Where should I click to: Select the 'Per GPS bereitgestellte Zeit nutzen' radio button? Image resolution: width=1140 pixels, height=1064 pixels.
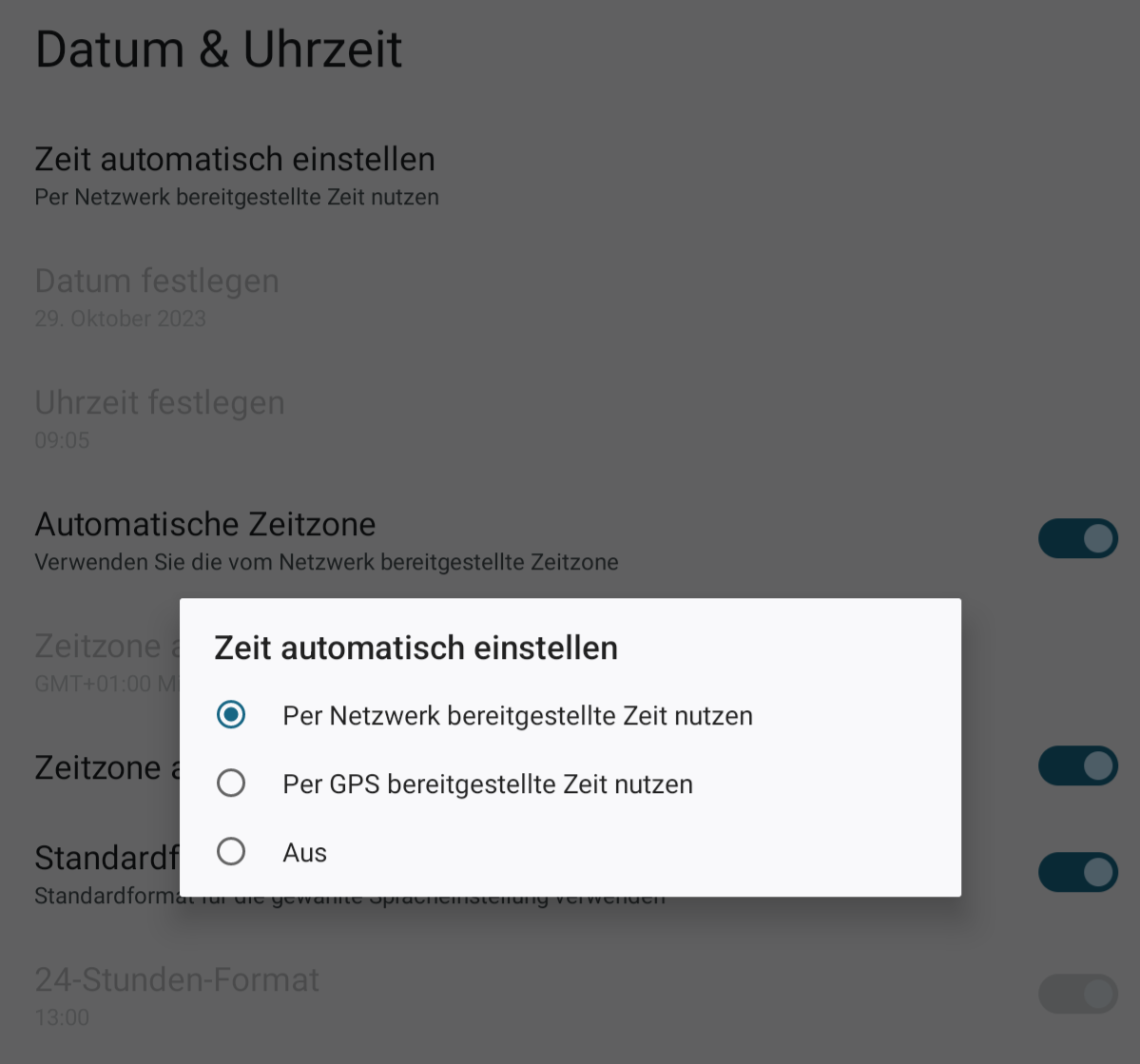tap(231, 783)
